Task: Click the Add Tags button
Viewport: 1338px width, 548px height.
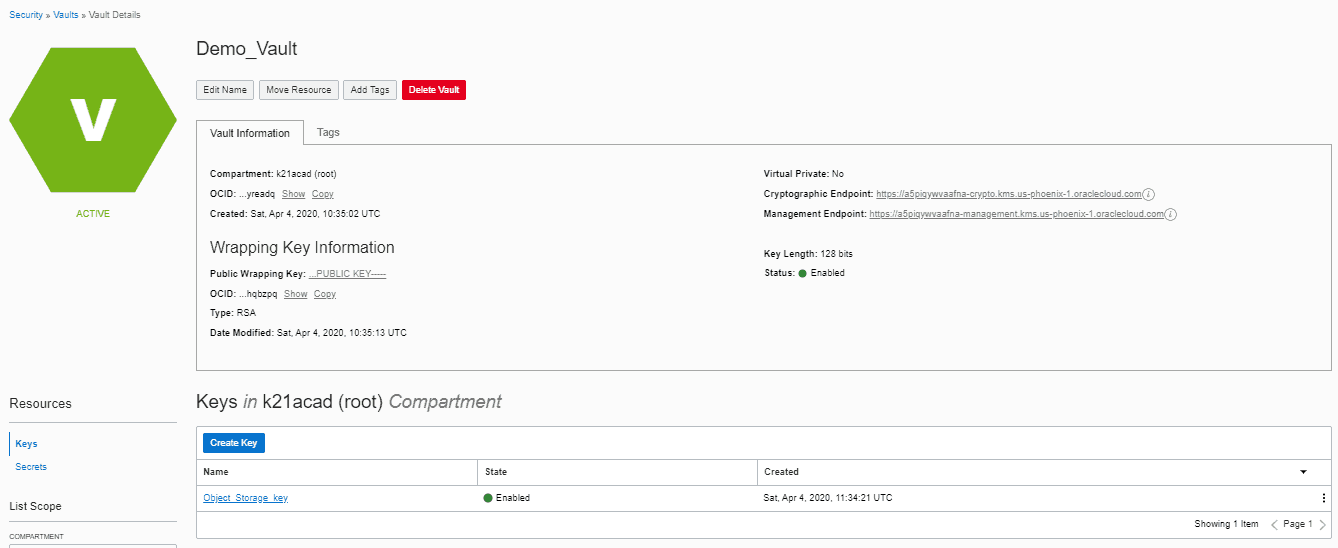Action: [370, 90]
